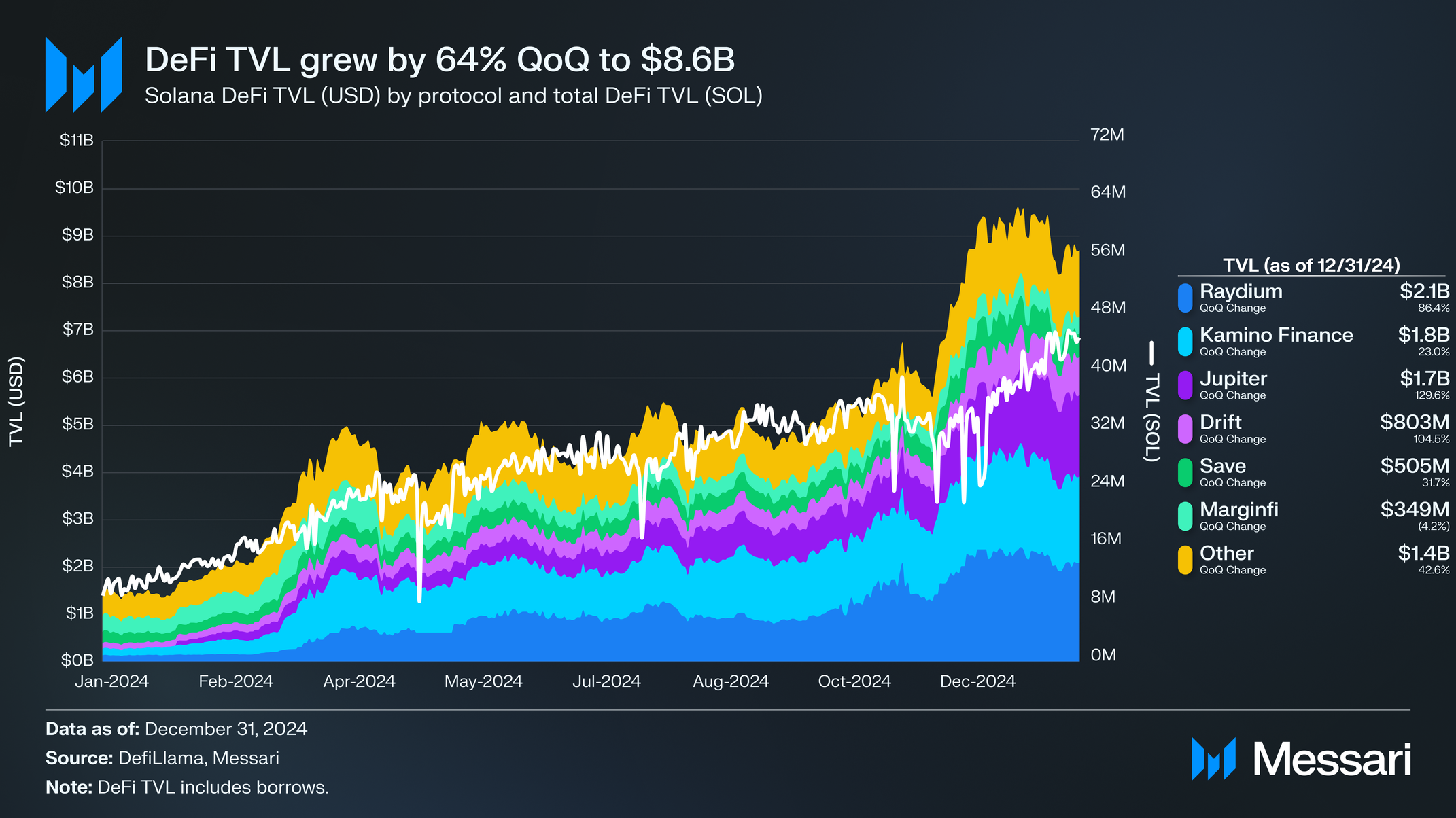Click the white TVL (SOL) line legend marker

1151,353
